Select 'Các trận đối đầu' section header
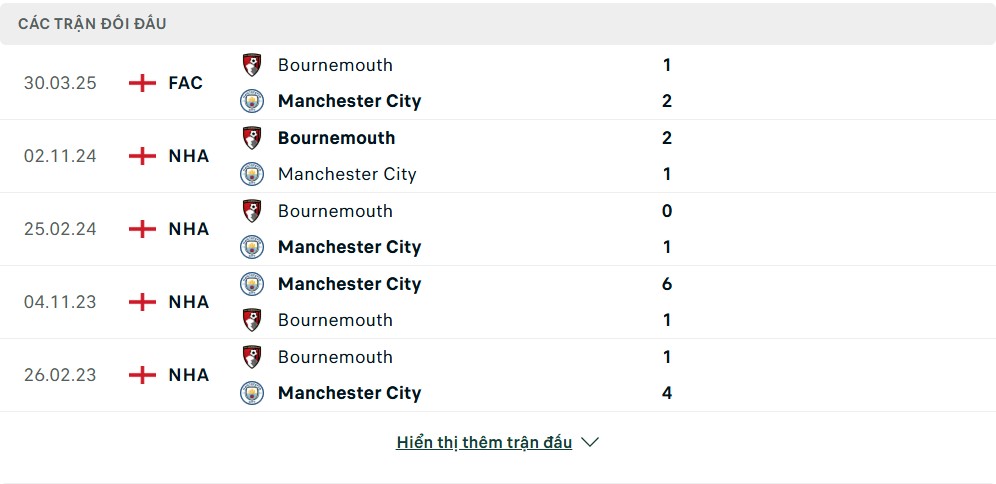Viewport: 996px width, 484px height. coord(92,24)
